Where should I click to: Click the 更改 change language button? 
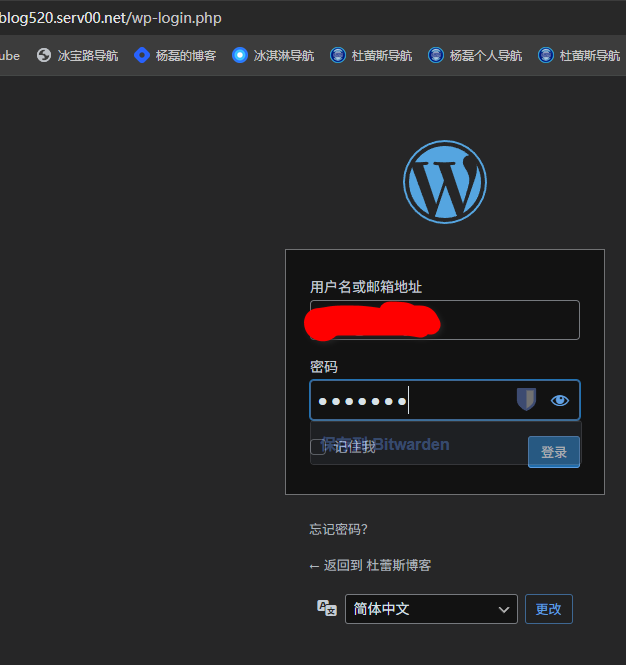pos(549,608)
